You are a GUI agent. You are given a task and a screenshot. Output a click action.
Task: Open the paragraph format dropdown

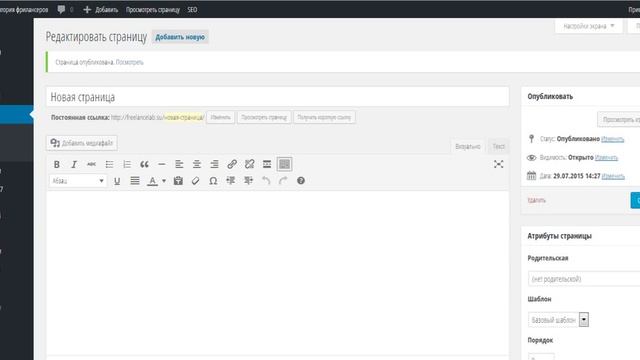pos(78,181)
